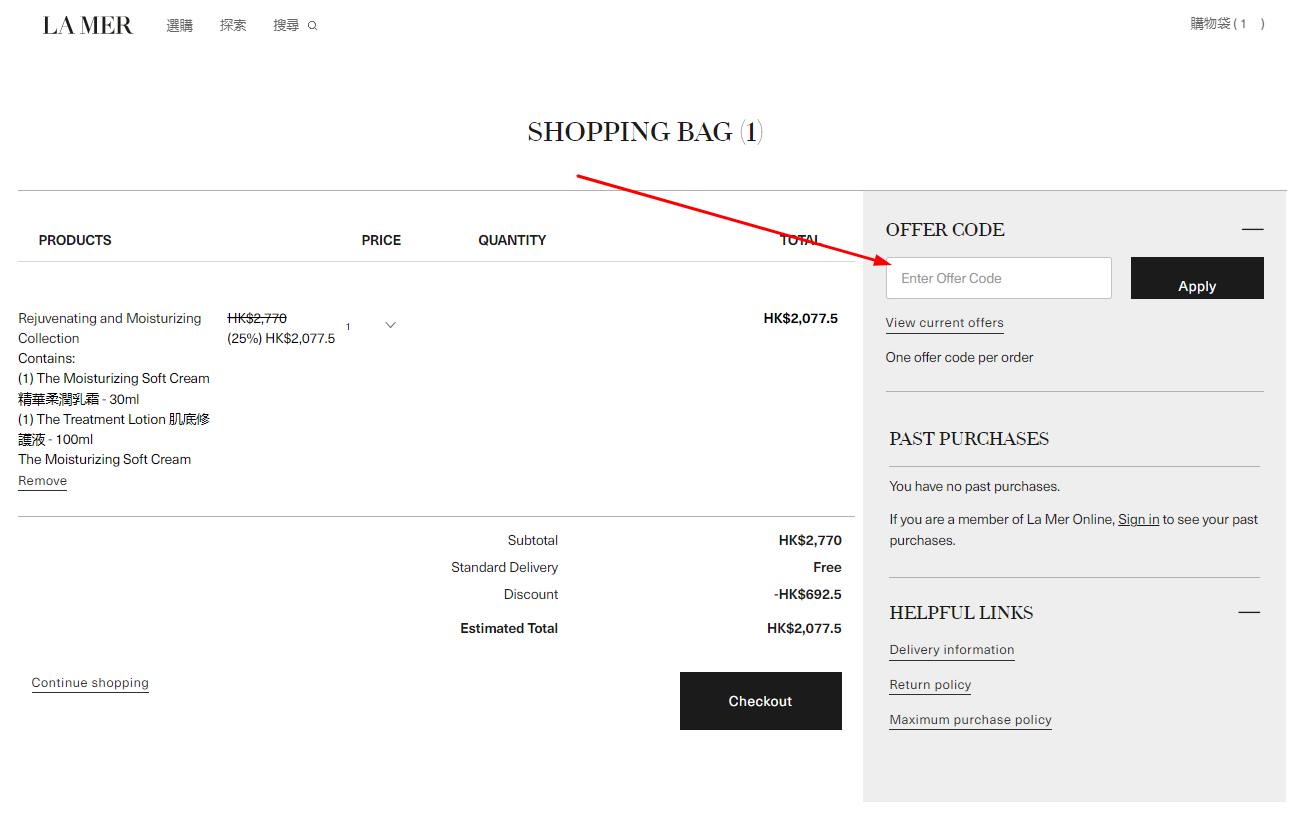Viewport: 1311px width, 836px height.
Task: Open Maximum purchase policy link
Action: [x=970, y=720]
